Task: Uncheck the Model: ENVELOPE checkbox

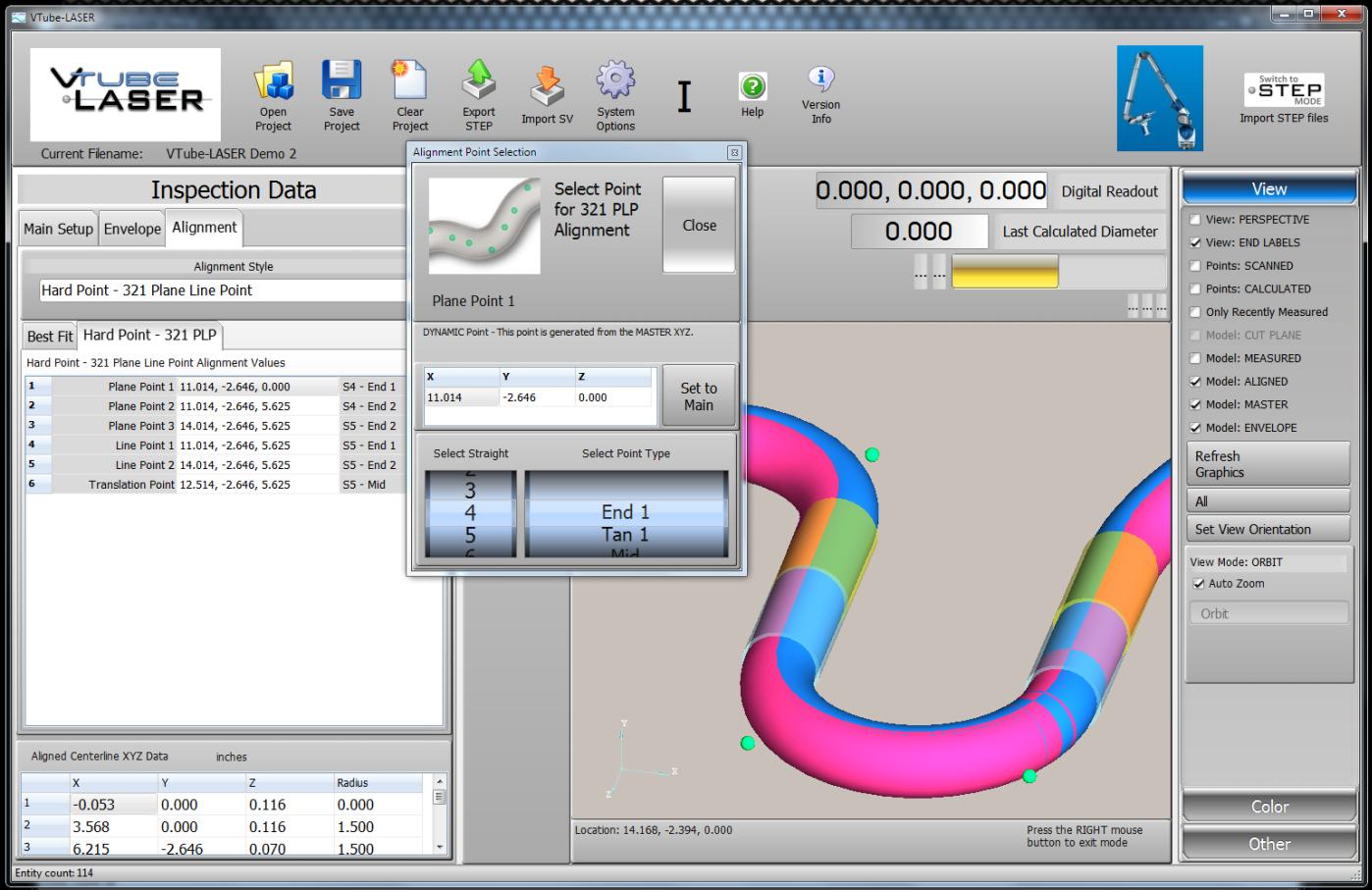Action: tap(1195, 428)
